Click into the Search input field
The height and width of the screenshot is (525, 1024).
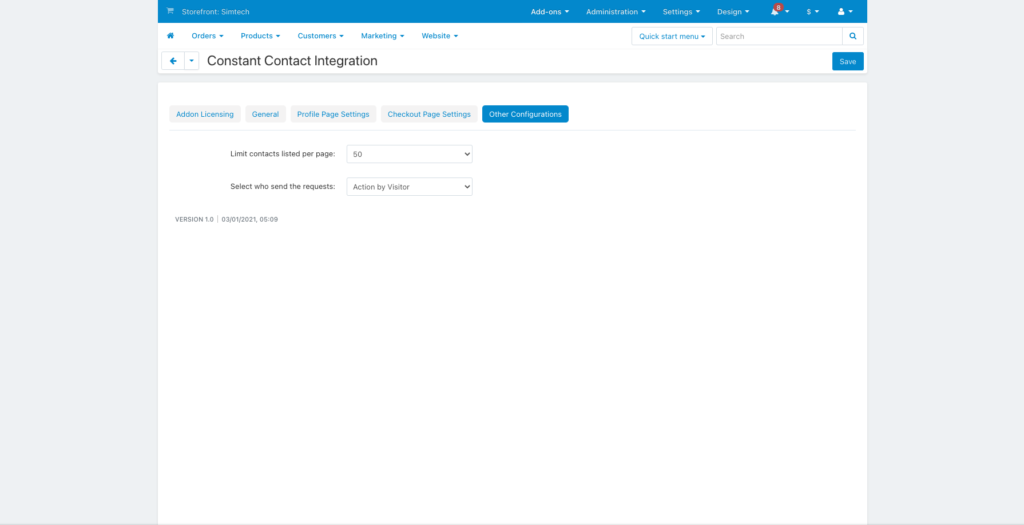point(778,36)
